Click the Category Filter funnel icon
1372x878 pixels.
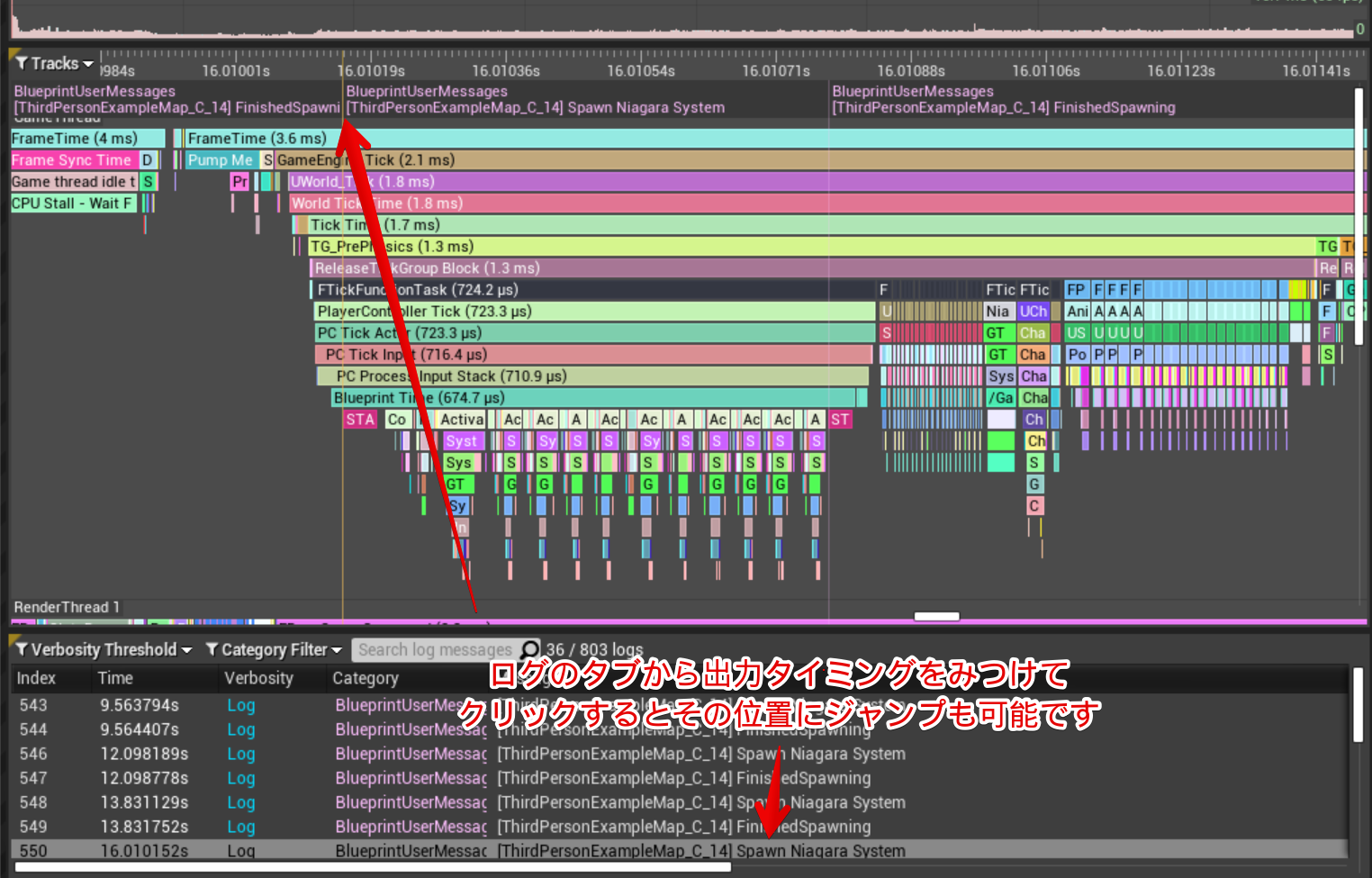[x=211, y=649]
